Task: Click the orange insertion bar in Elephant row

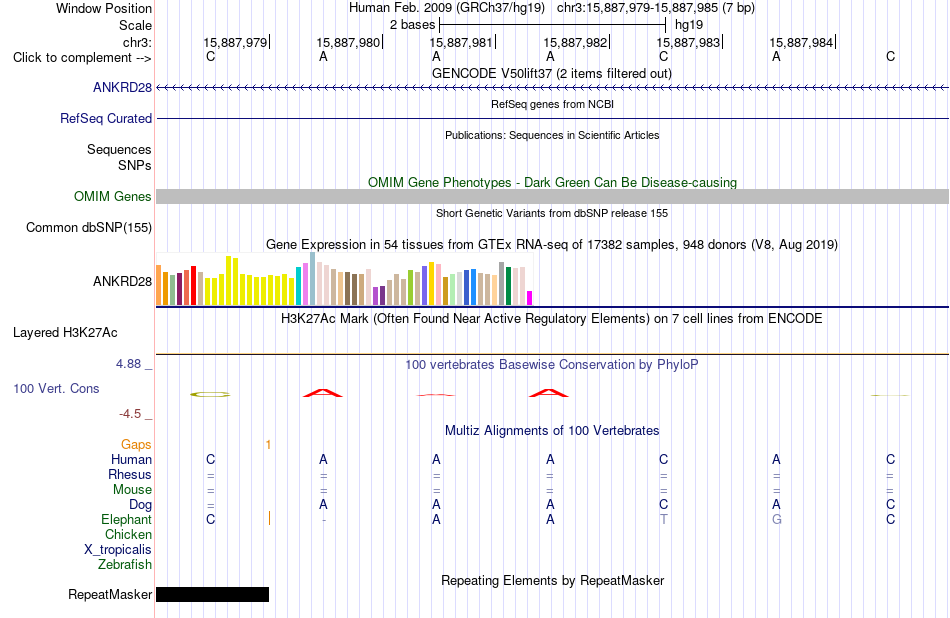Action: [269, 519]
